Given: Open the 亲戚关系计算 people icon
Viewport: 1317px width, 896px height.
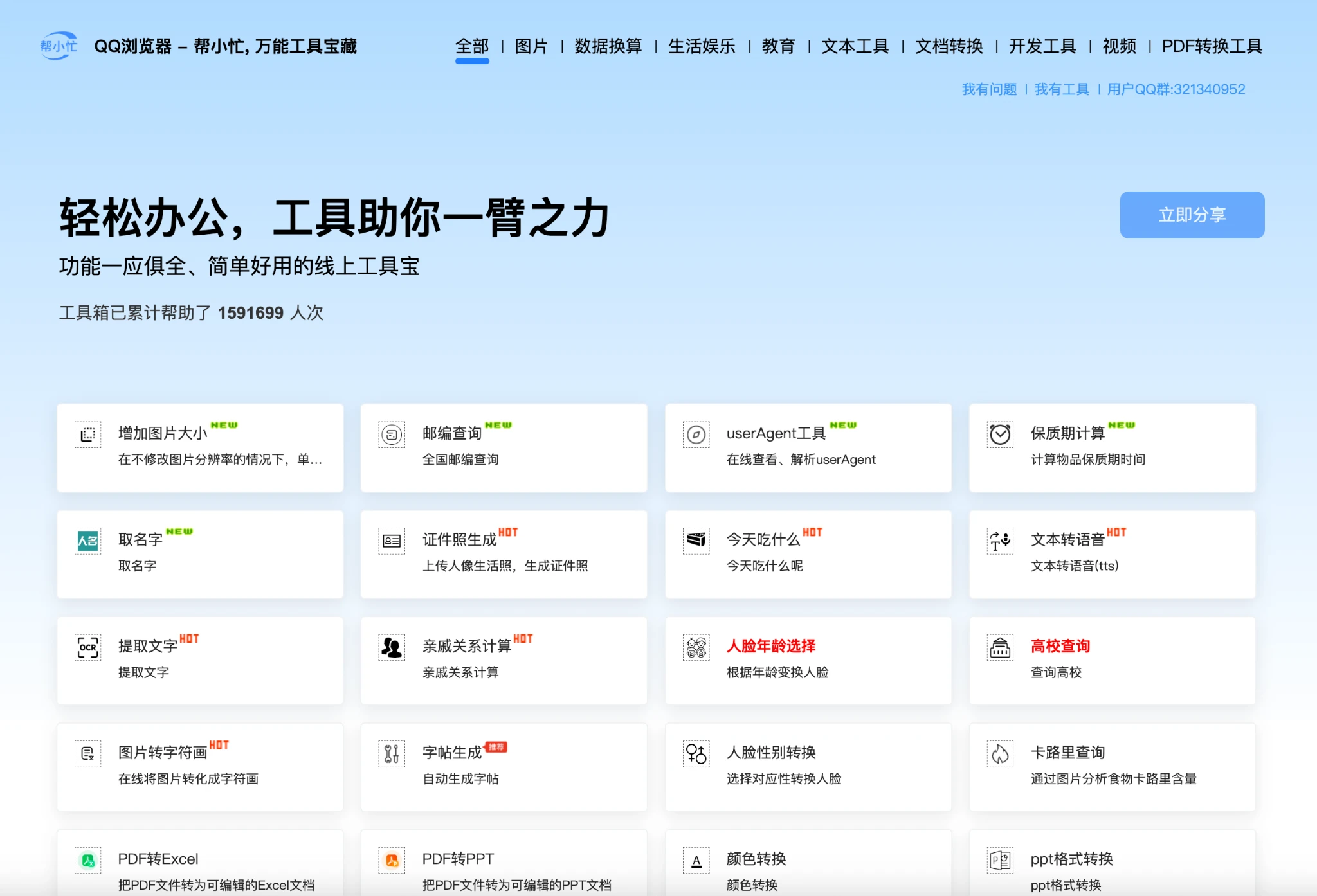Looking at the screenshot, I should (392, 647).
